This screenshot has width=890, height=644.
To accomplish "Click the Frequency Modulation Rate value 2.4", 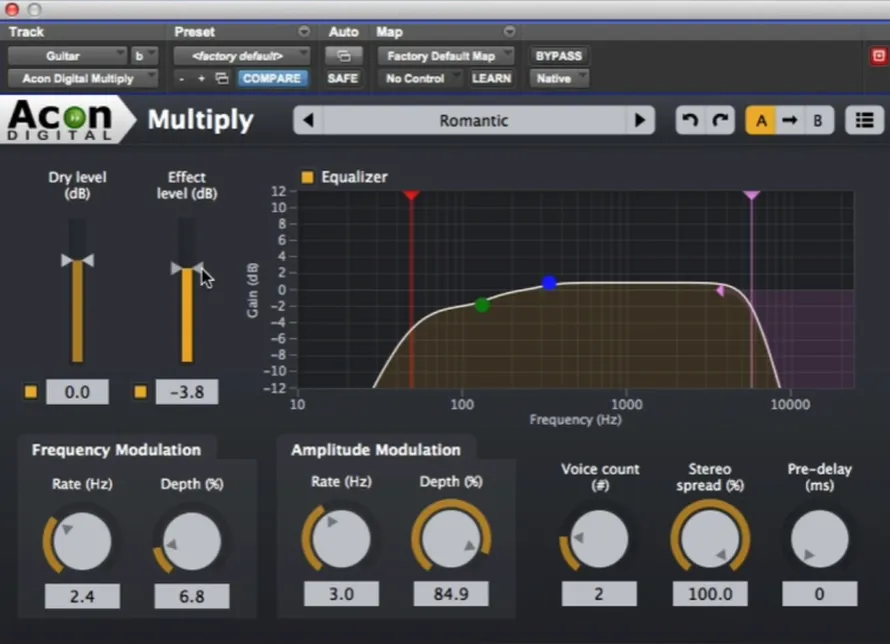I will point(82,596).
